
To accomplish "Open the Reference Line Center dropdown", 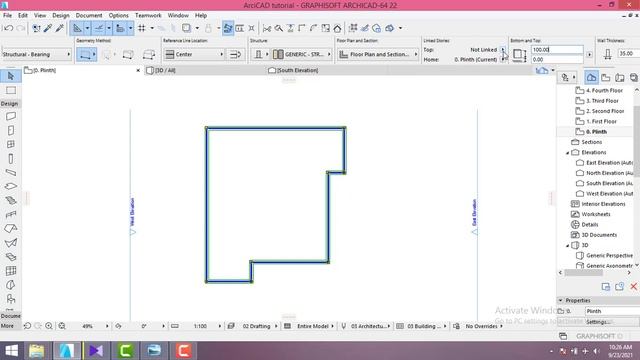I will (x=194, y=54).
